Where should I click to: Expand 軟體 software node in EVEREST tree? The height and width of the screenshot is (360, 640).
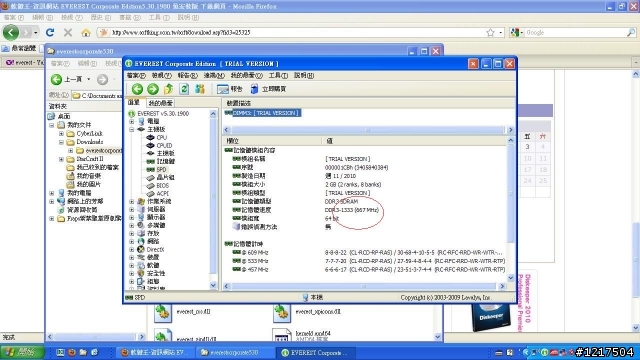pos(132,265)
